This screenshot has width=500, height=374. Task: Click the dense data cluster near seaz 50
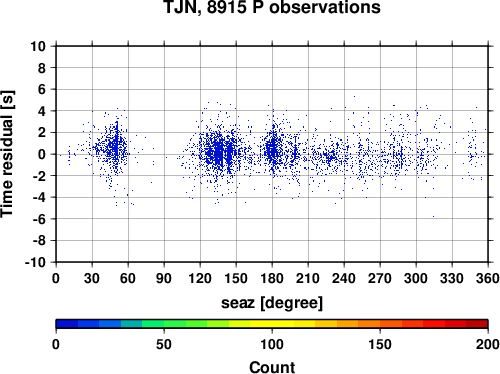click(115, 148)
